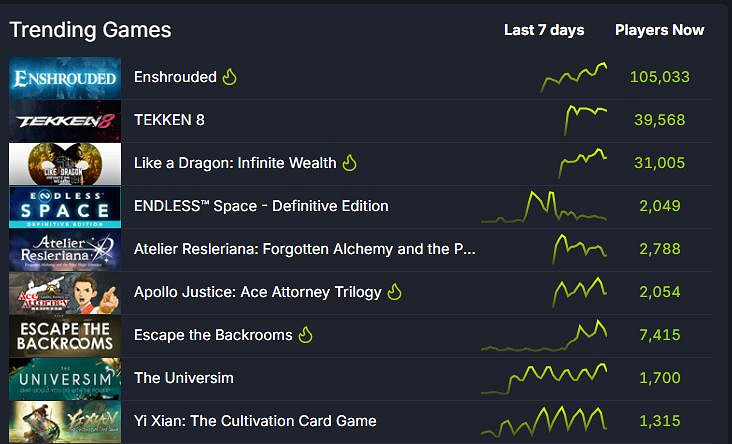Sort by the Last 7 days column
This screenshot has width=732, height=444.
click(544, 30)
